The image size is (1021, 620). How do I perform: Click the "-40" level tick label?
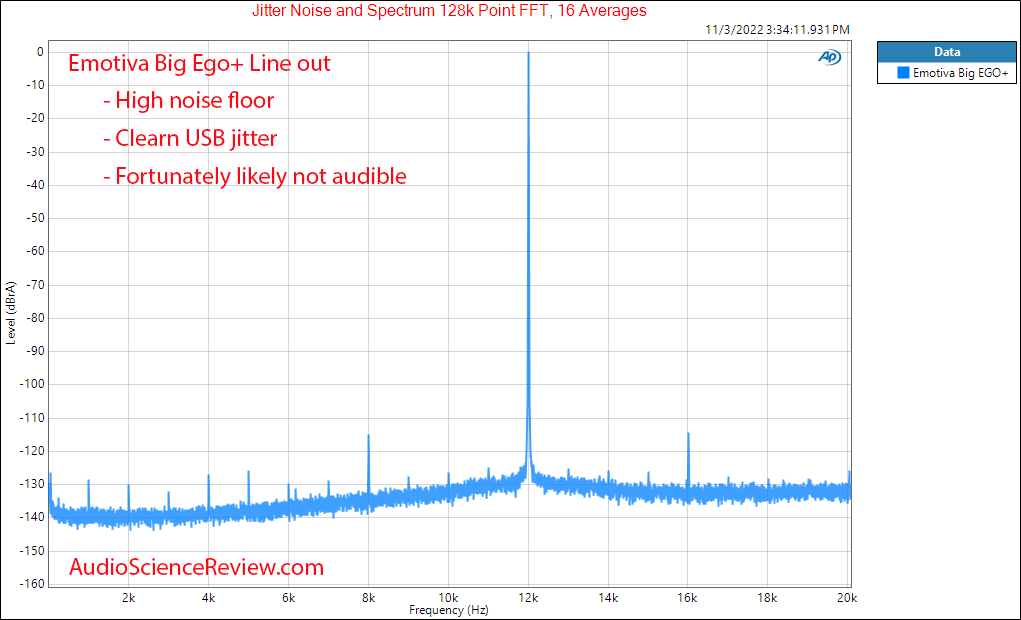tap(35, 185)
